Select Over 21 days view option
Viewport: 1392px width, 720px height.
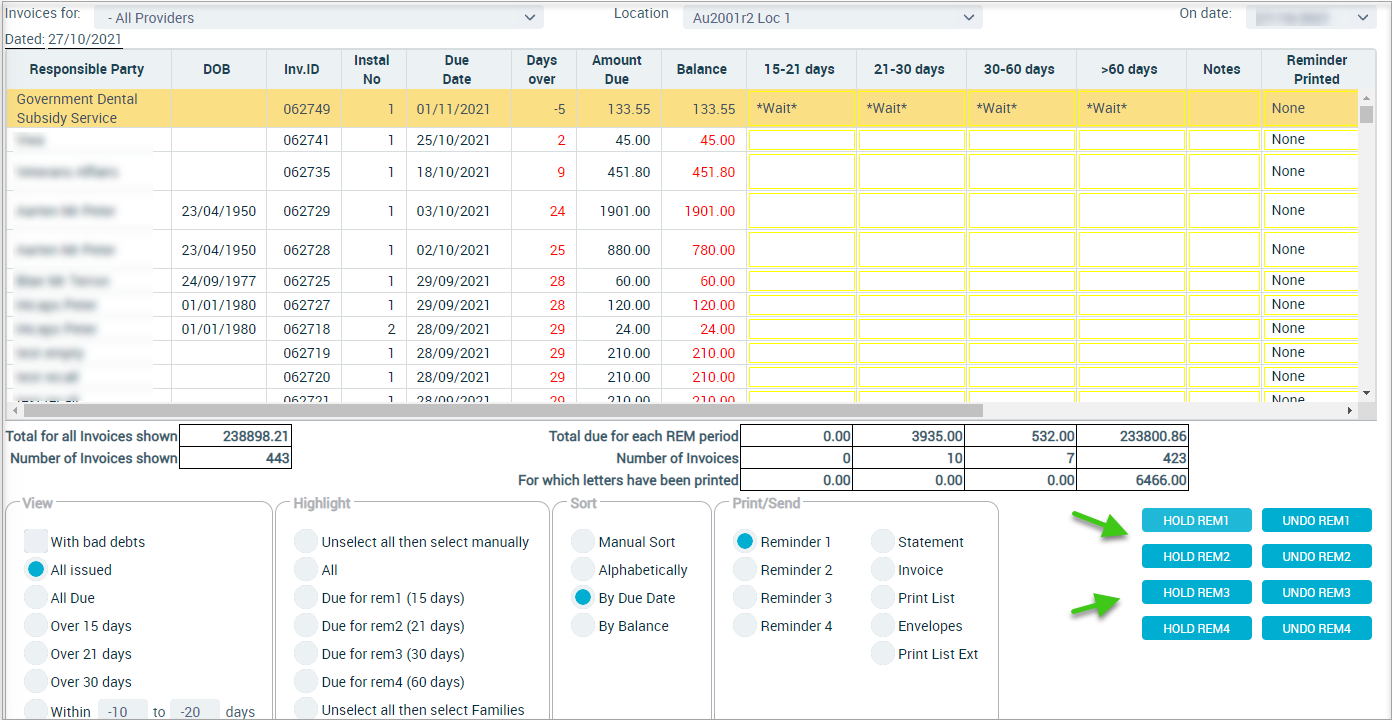coord(36,654)
